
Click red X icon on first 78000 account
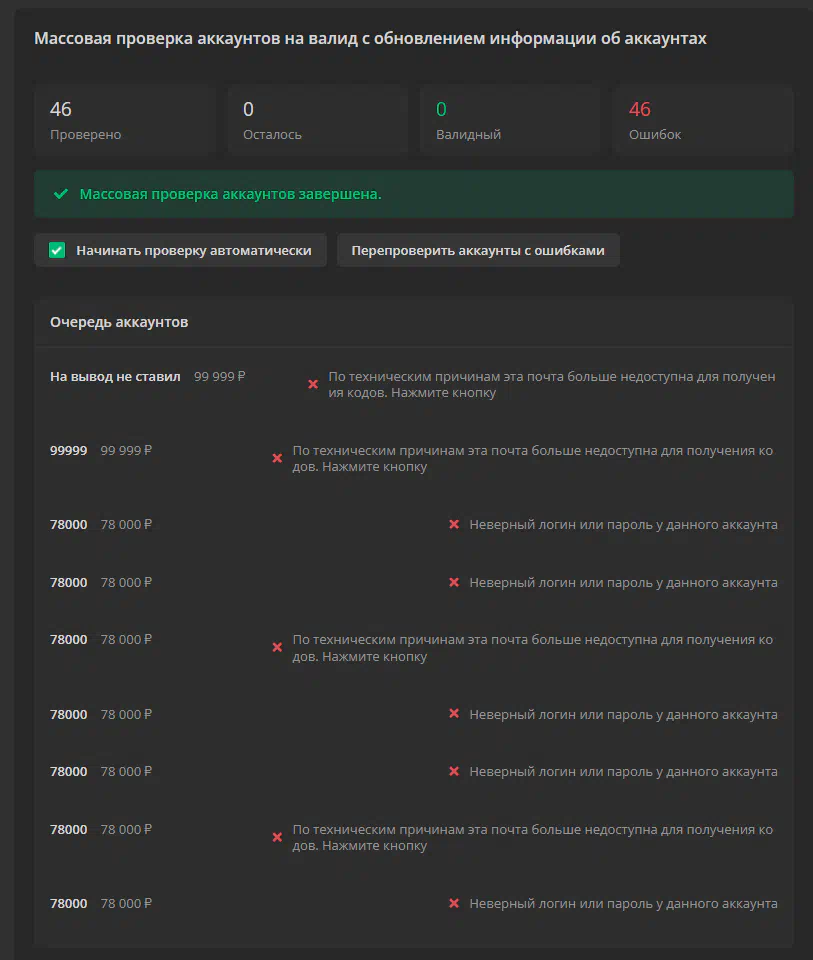454,524
